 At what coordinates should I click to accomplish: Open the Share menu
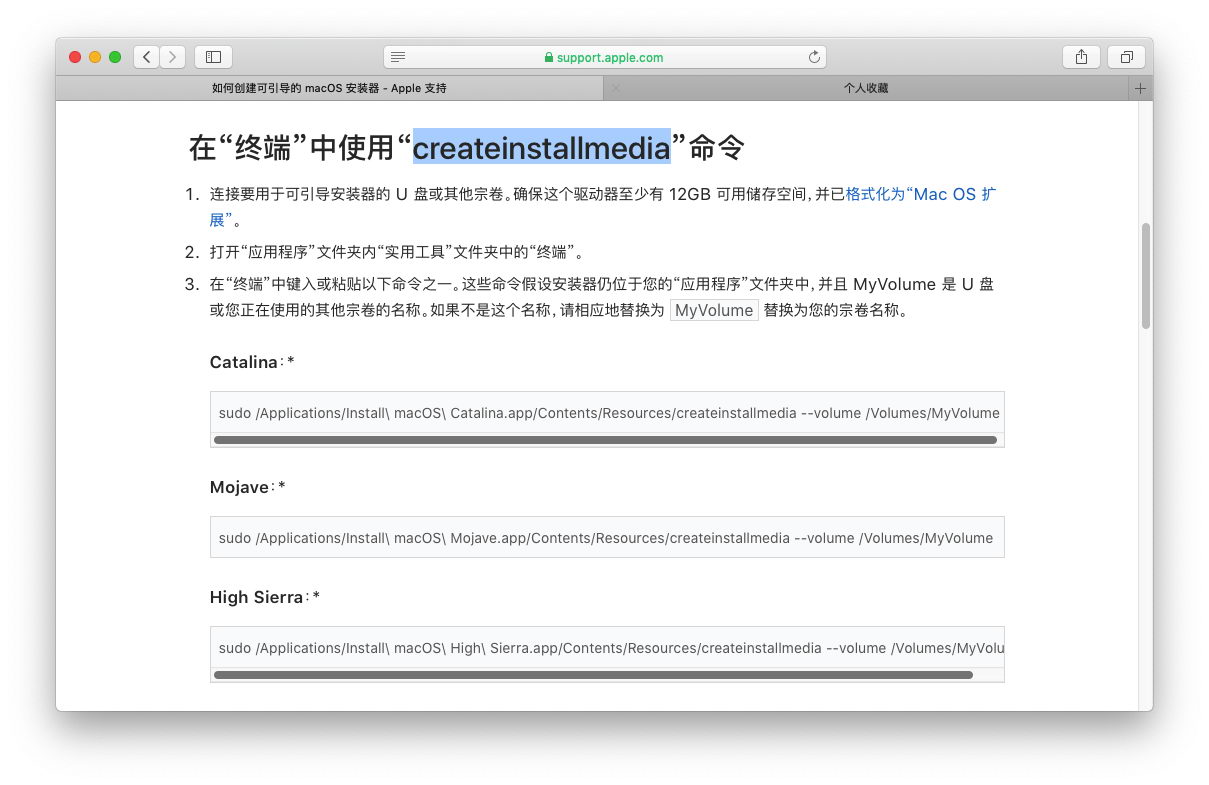(1081, 56)
